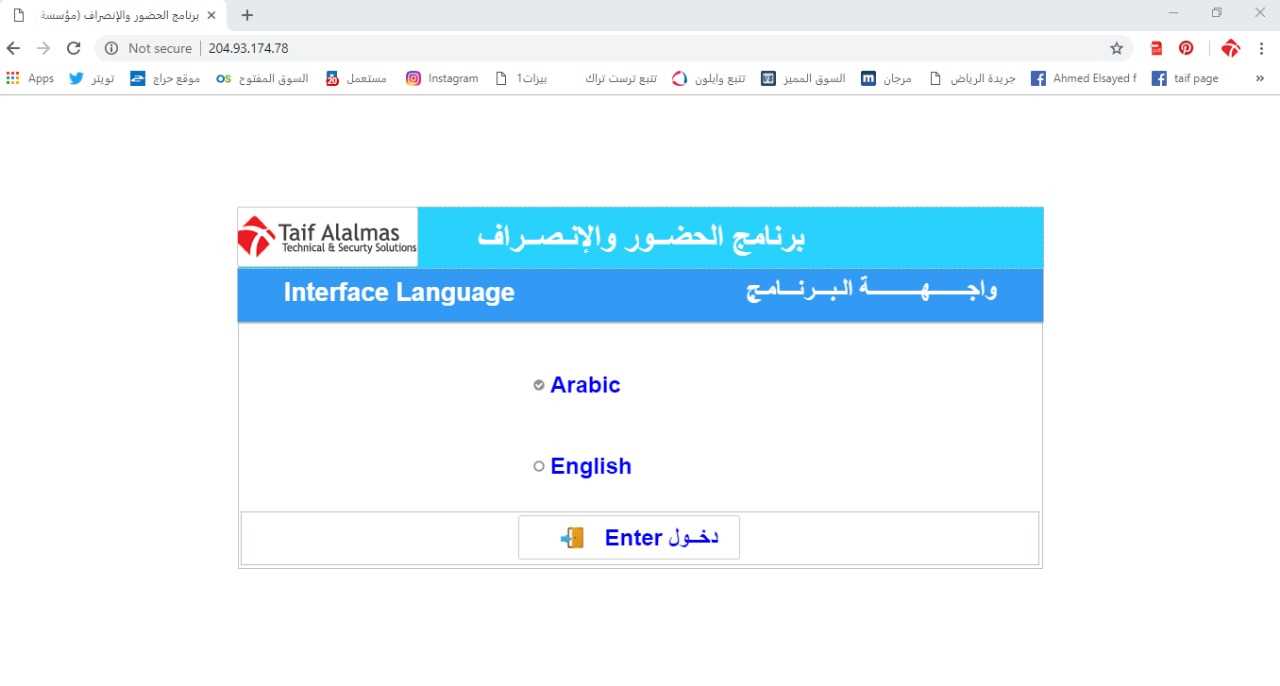The image size is (1280, 686).
Task: Select the English language radio button
Action: coord(539,466)
